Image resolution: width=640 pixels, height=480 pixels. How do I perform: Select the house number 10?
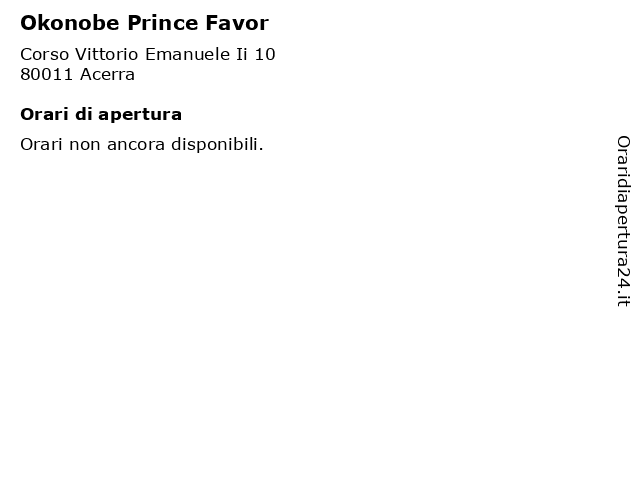click(265, 54)
